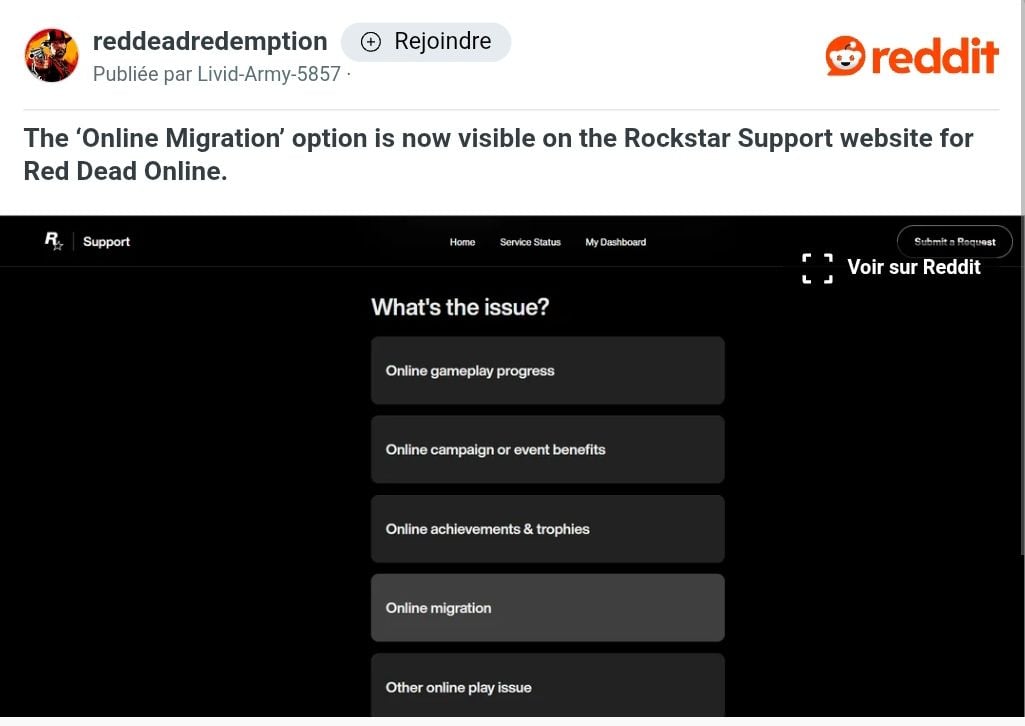The width and height of the screenshot is (1025, 726).
Task: Click the Support label beside logo
Action: (107, 242)
